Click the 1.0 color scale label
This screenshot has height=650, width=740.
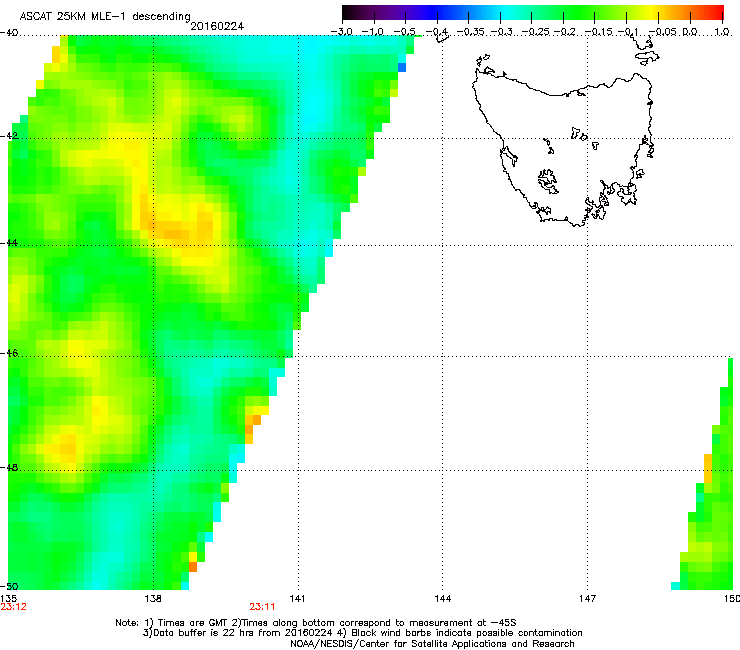[x=722, y=32]
